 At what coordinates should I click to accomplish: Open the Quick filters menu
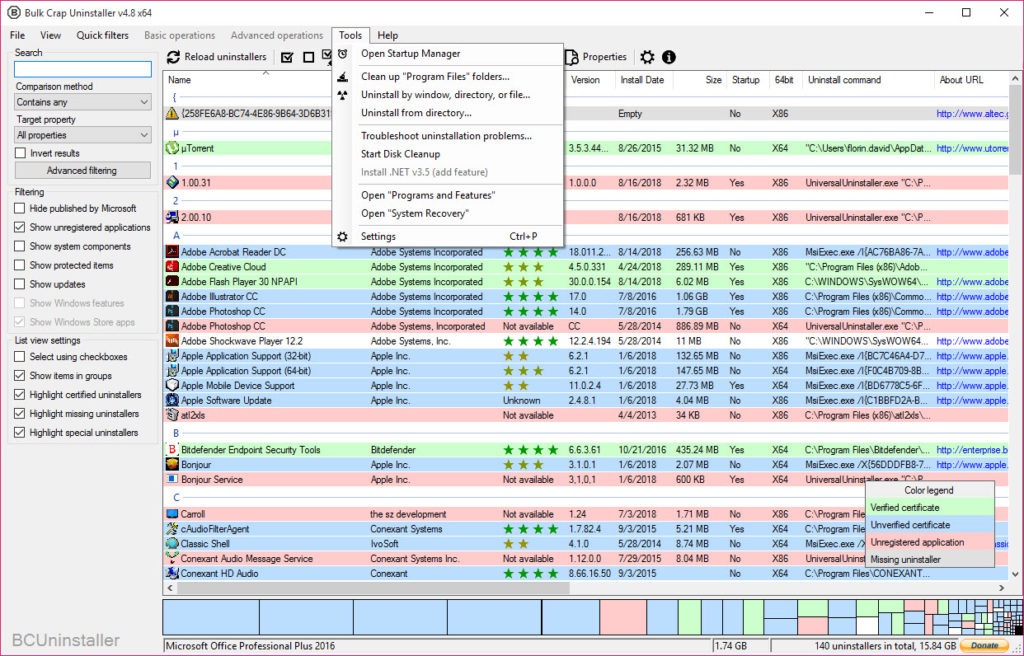[x=103, y=35]
